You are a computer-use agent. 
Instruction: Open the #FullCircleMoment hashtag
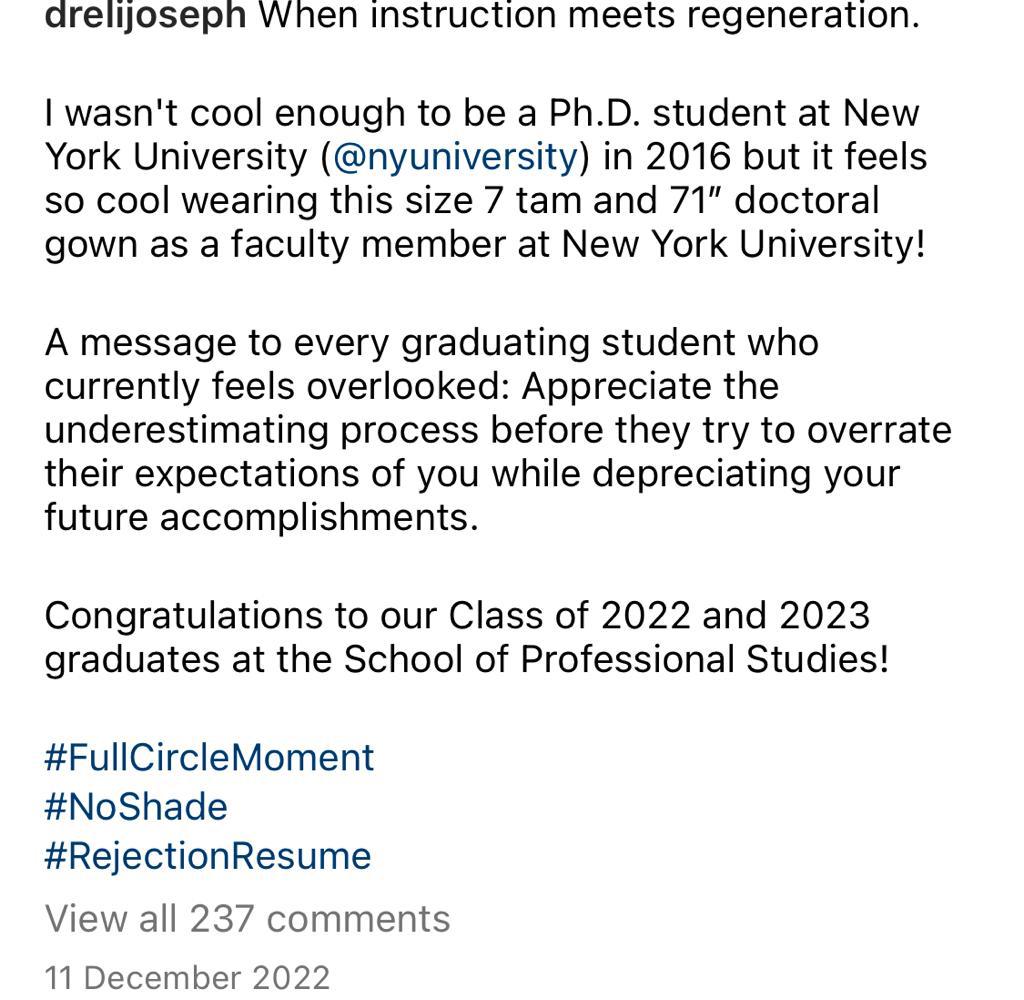click(x=209, y=758)
